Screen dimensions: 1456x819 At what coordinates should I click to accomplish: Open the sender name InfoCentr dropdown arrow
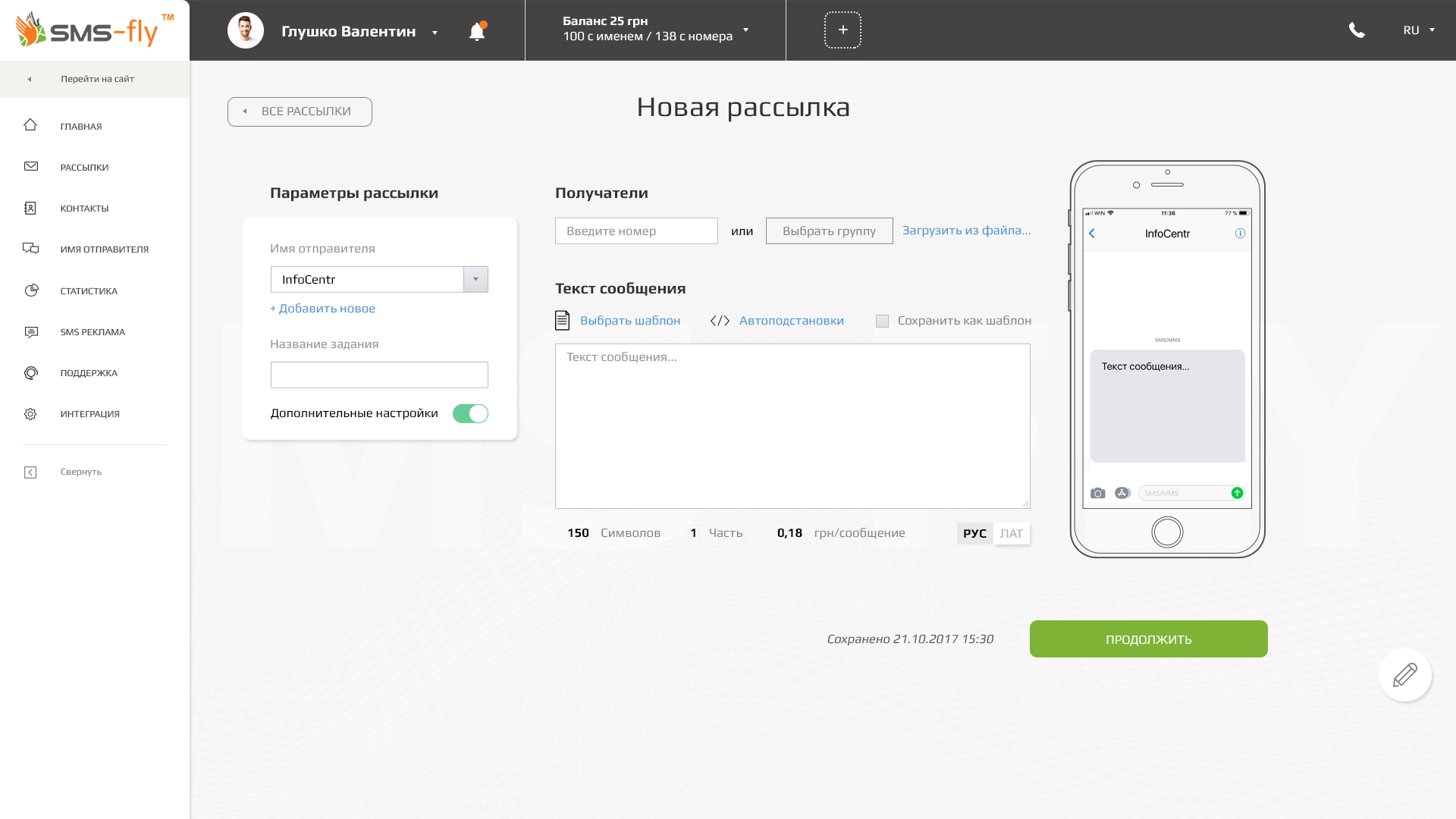click(x=475, y=279)
